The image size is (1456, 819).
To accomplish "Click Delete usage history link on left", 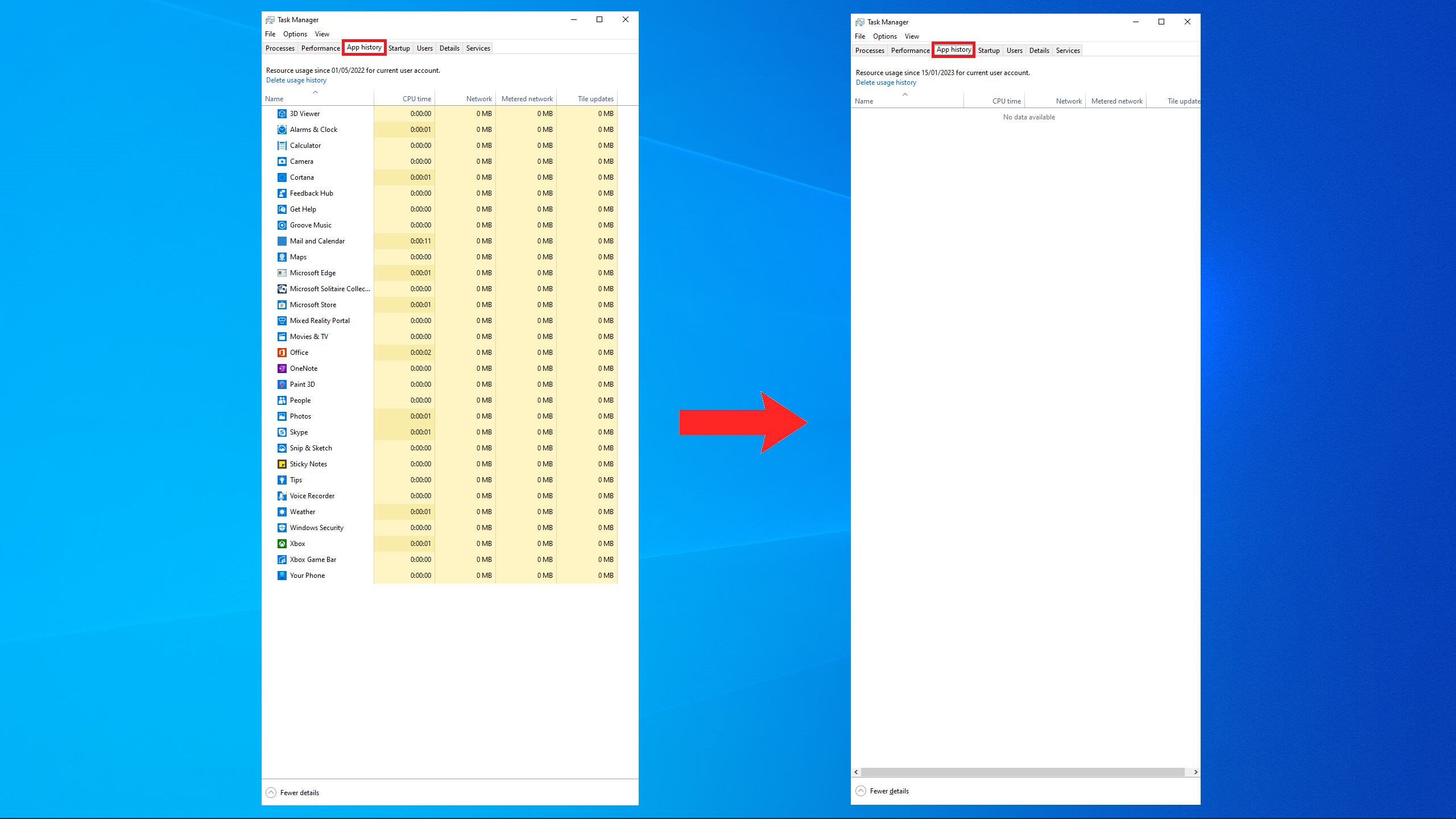I will (x=296, y=80).
